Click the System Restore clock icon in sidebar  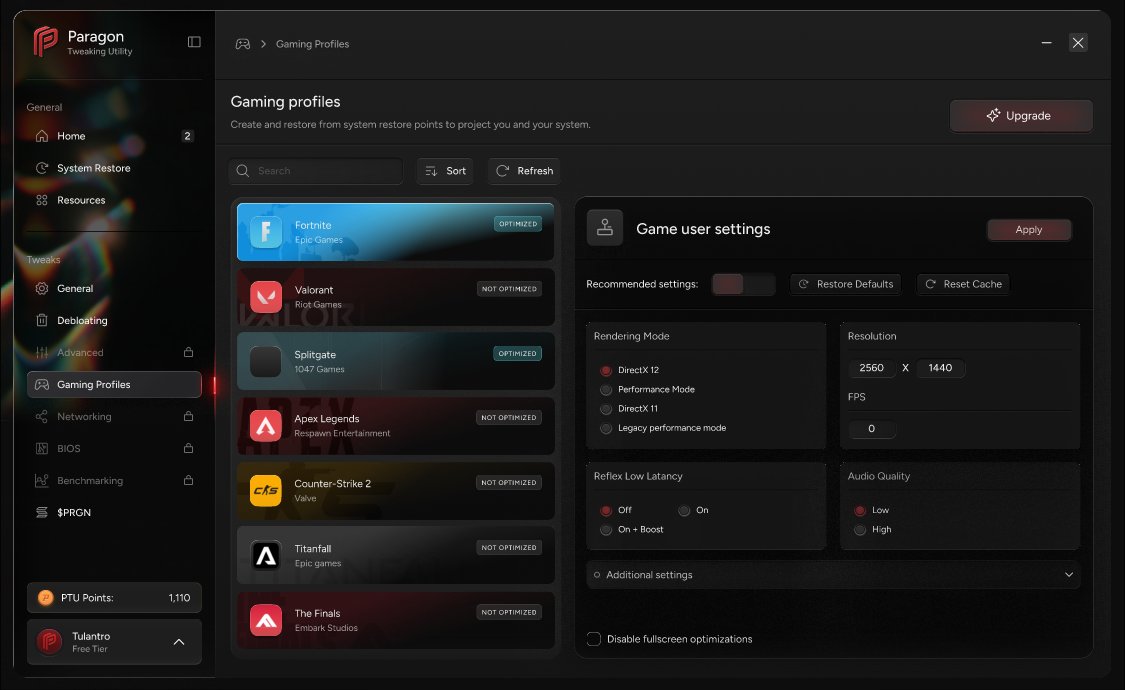42,168
